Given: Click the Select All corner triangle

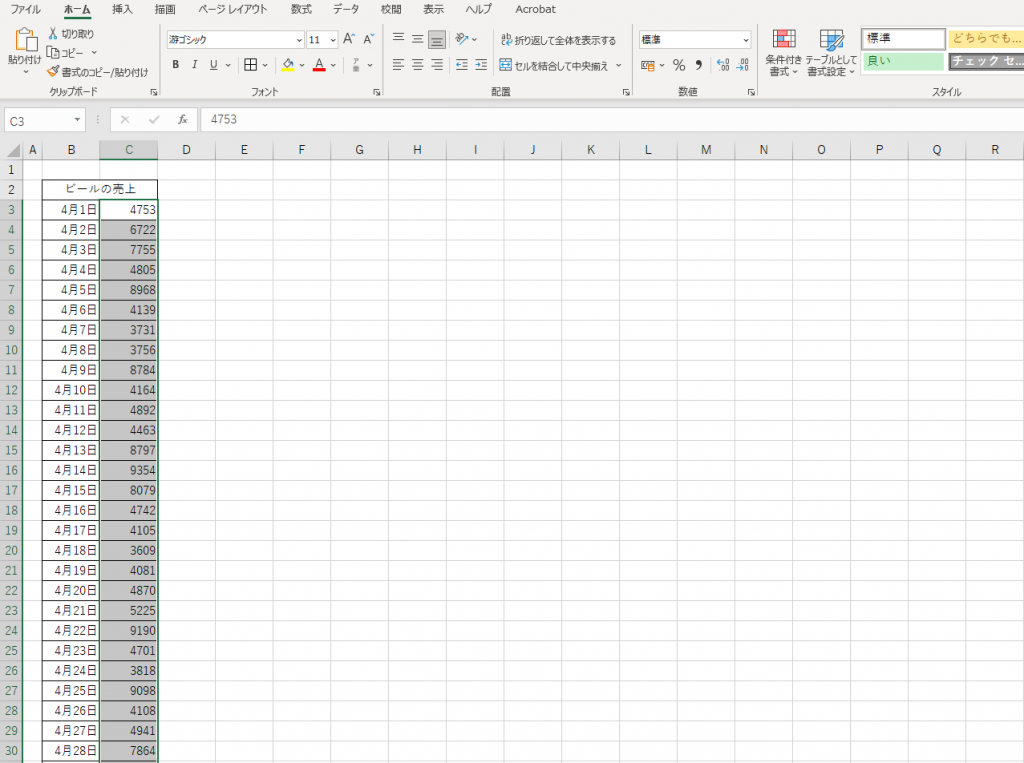Looking at the screenshot, I should coord(13,150).
